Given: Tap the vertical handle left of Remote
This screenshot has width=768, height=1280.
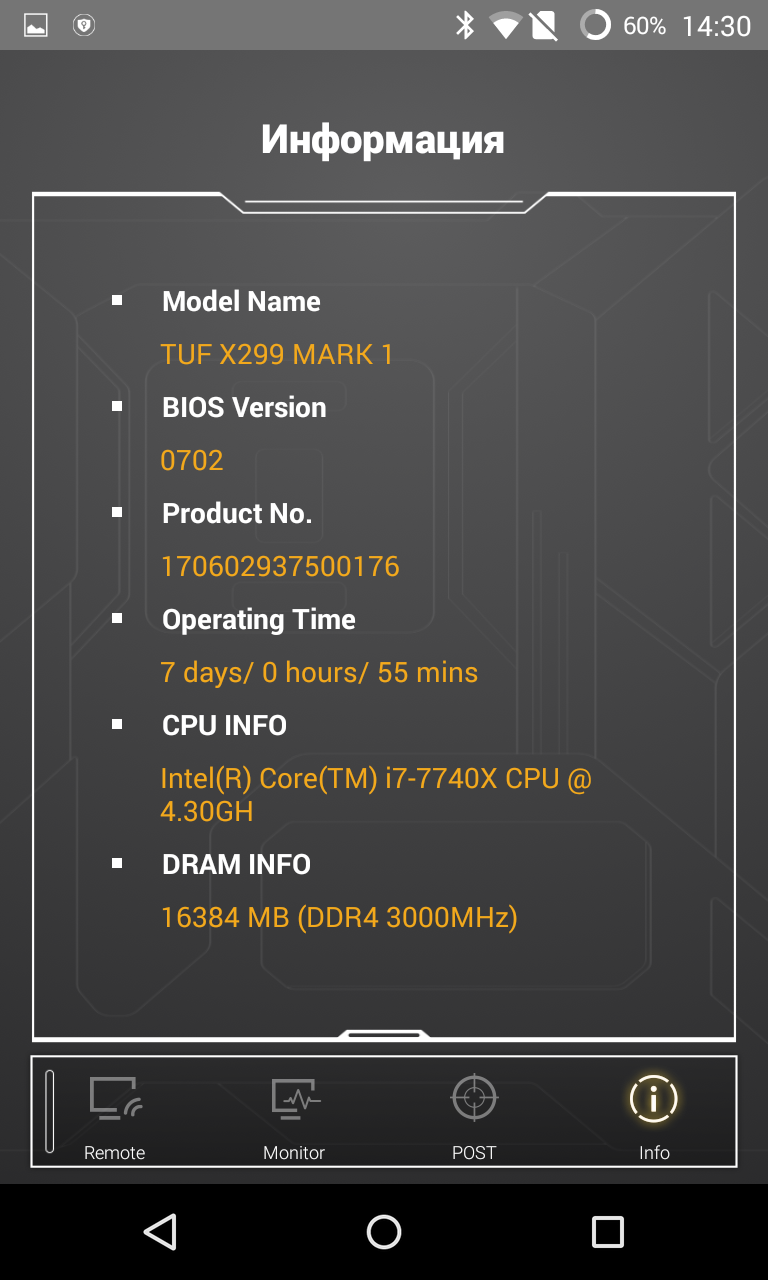Looking at the screenshot, I should [x=50, y=1111].
